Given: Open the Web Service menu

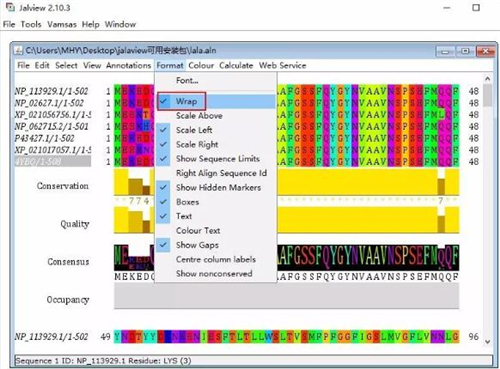Looking at the screenshot, I should [x=283, y=65].
